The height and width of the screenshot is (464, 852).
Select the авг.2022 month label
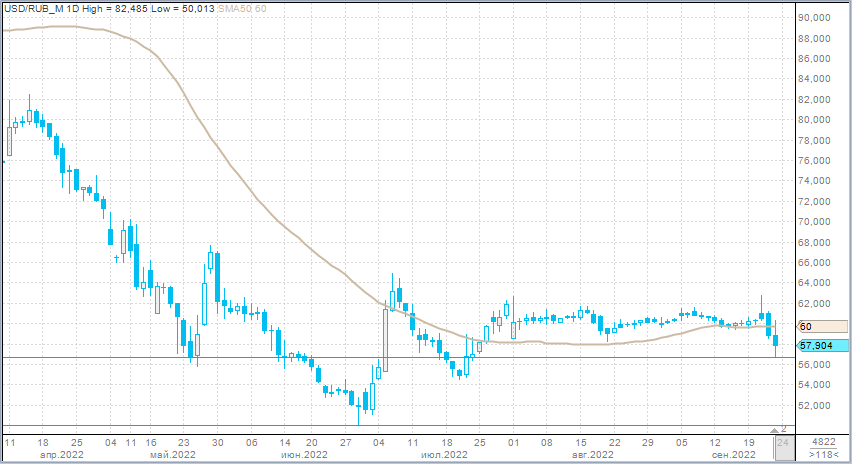(x=592, y=454)
